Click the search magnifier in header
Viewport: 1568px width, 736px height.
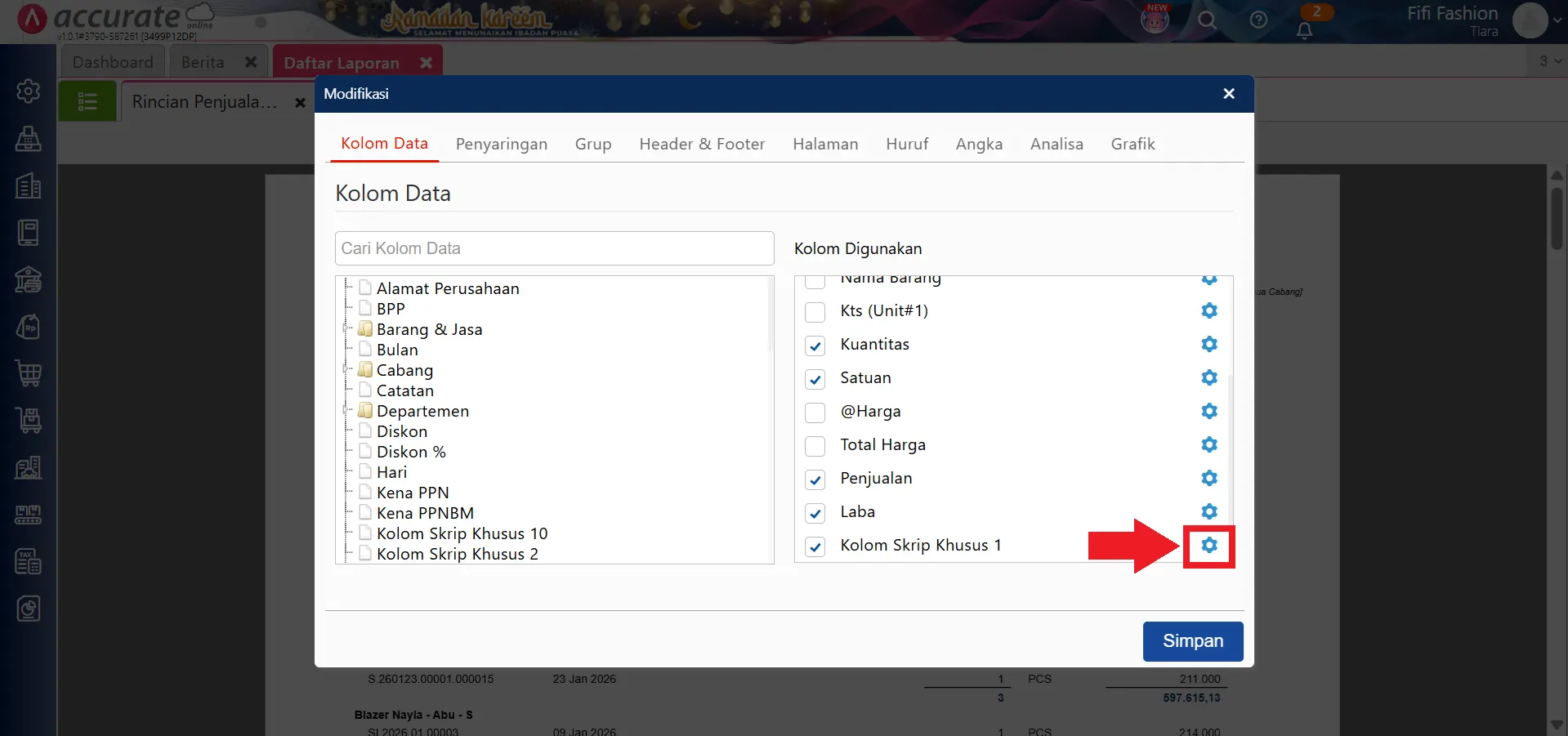pos(1207,20)
